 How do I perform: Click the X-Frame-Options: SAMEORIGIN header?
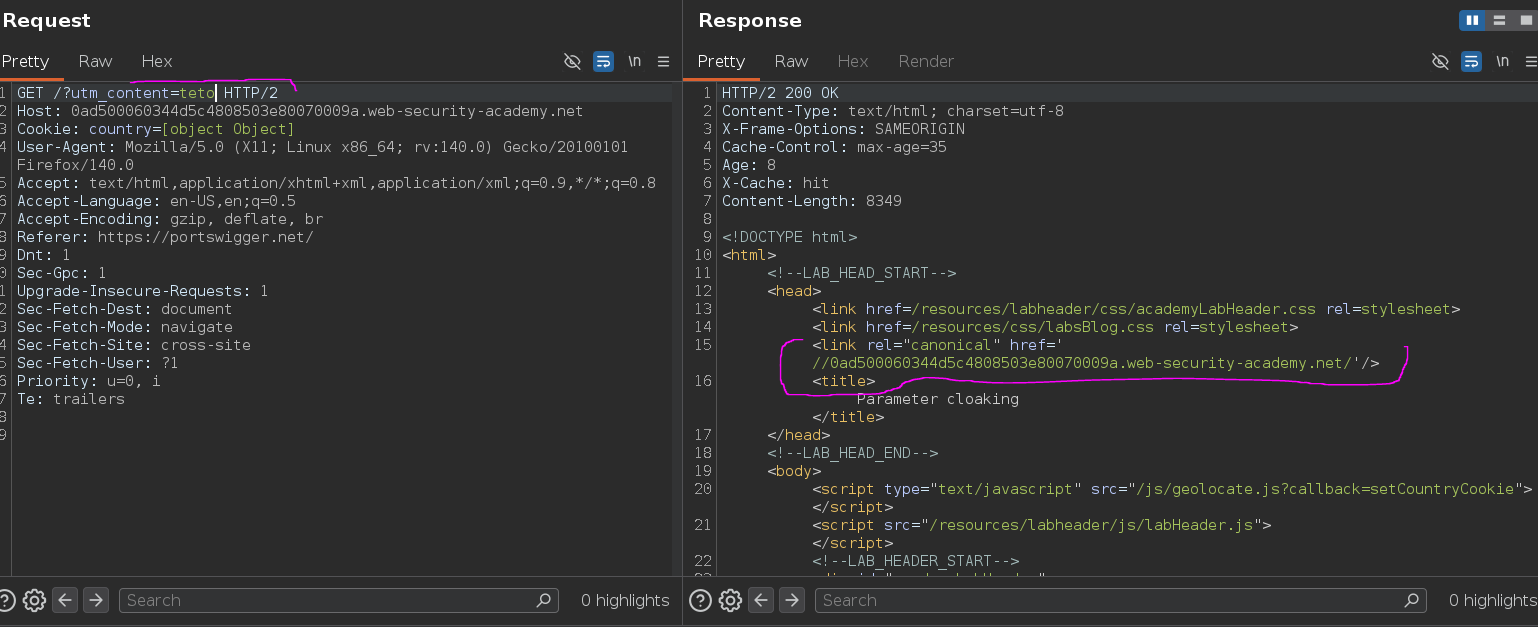tap(843, 129)
